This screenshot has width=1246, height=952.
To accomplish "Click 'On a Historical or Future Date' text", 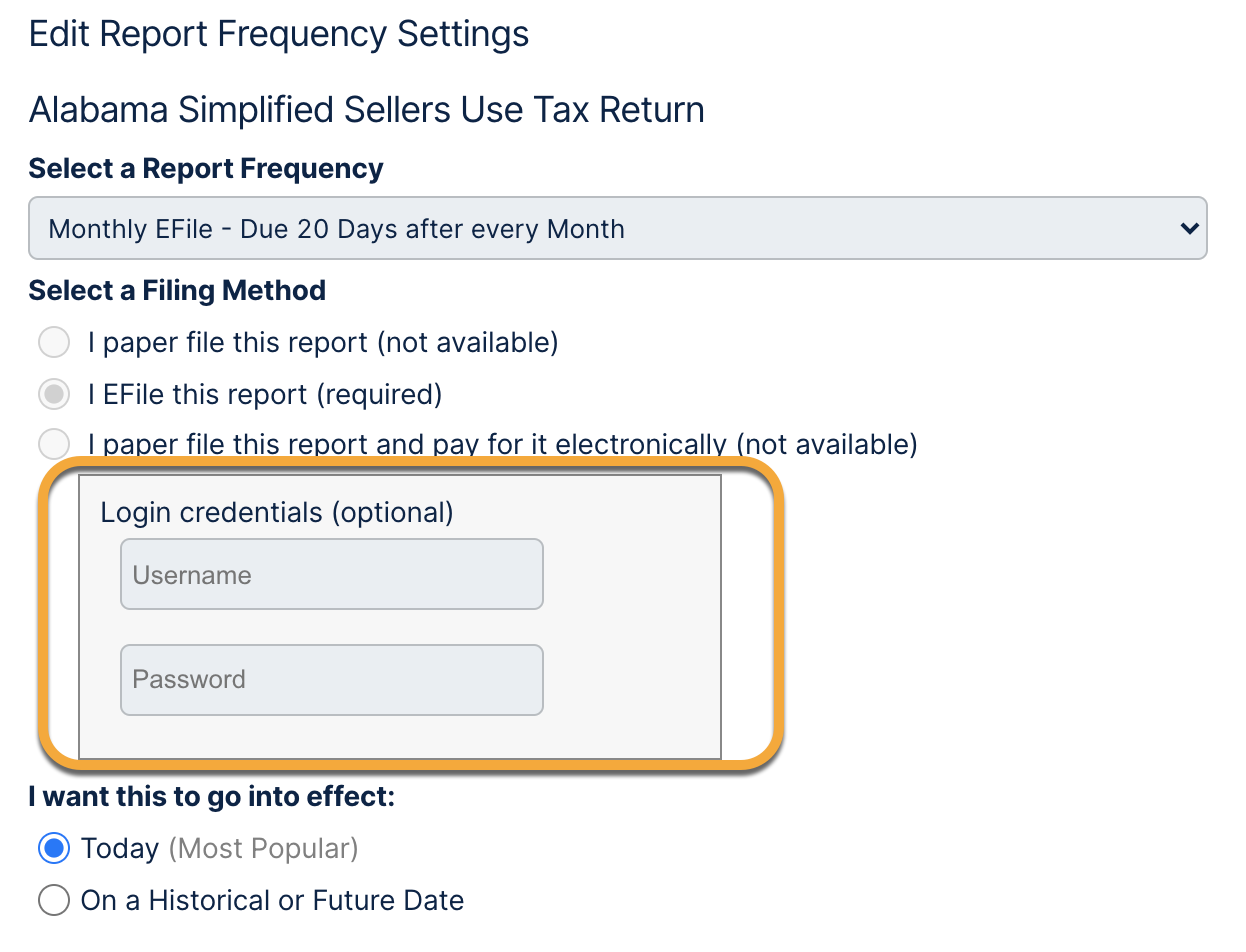I will click(x=272, y=901).
